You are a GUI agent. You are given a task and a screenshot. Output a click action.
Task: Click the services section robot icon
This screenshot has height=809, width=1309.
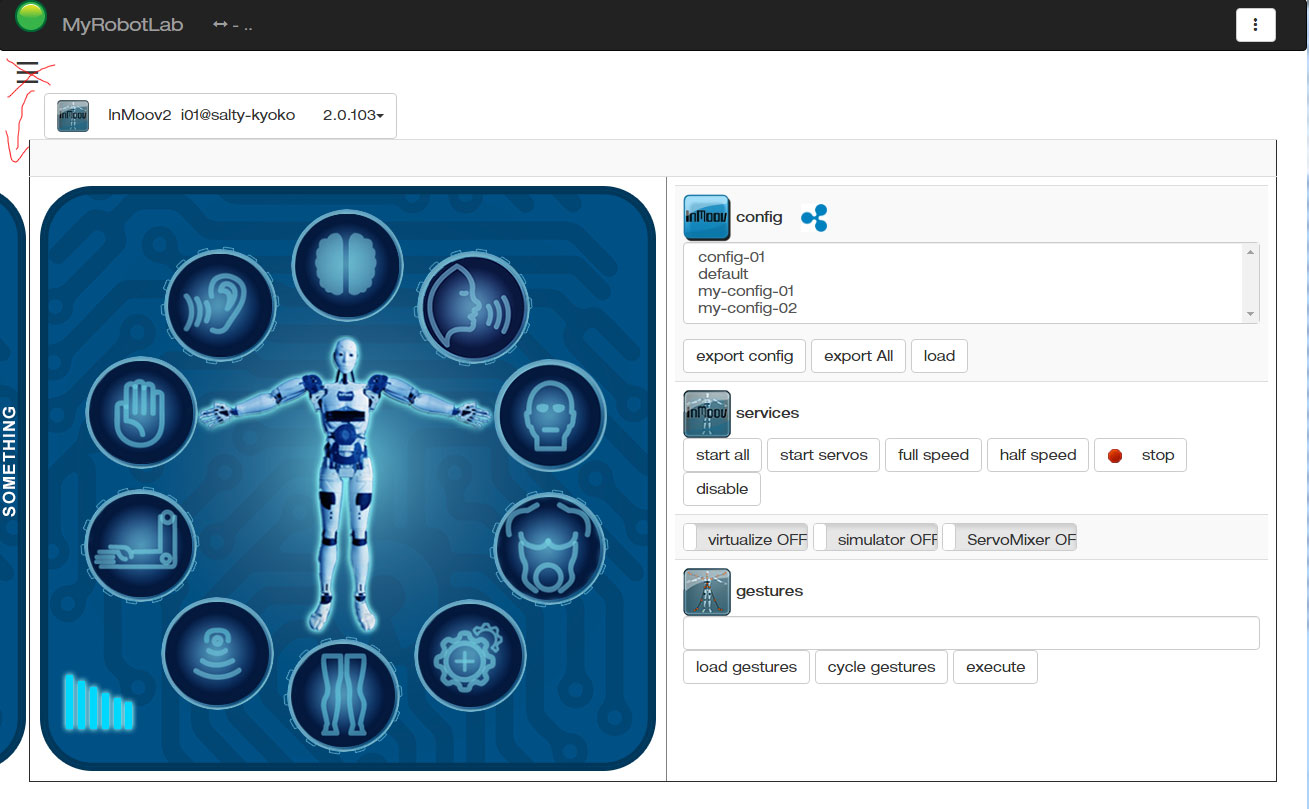(707, 413)
